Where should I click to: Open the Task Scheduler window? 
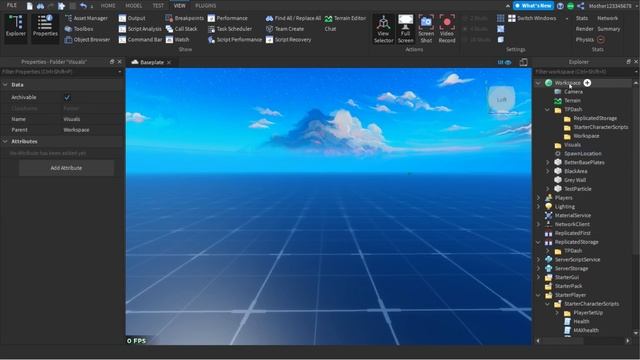pos(230,29)
